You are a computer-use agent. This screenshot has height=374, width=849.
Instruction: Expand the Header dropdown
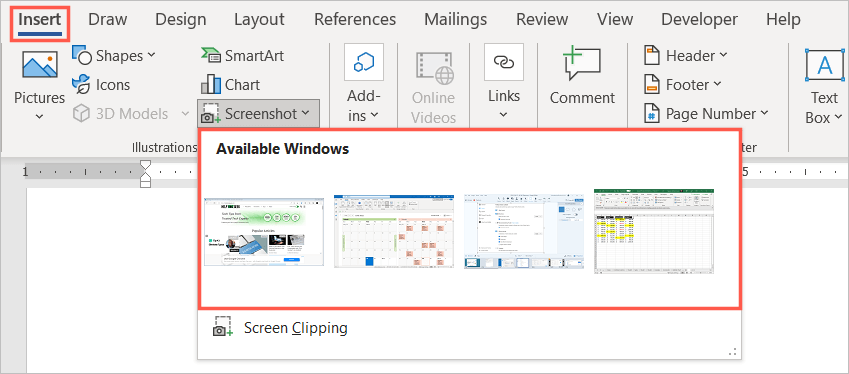pos(685,56)
